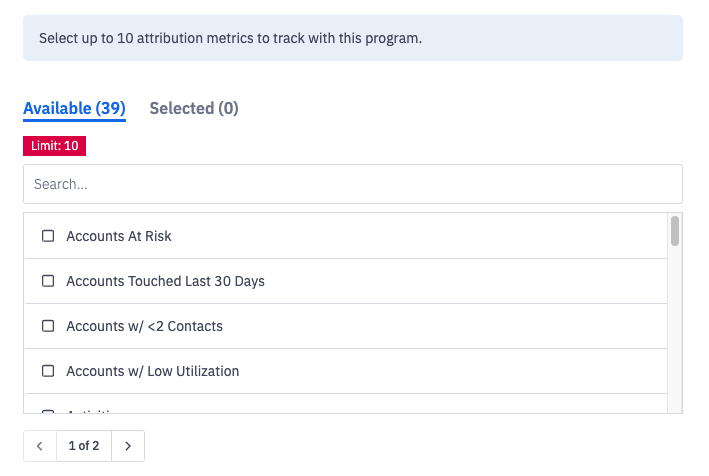Open the Selected (0) tab
This screenshot has height=476, width=709.
coord(194,108)
